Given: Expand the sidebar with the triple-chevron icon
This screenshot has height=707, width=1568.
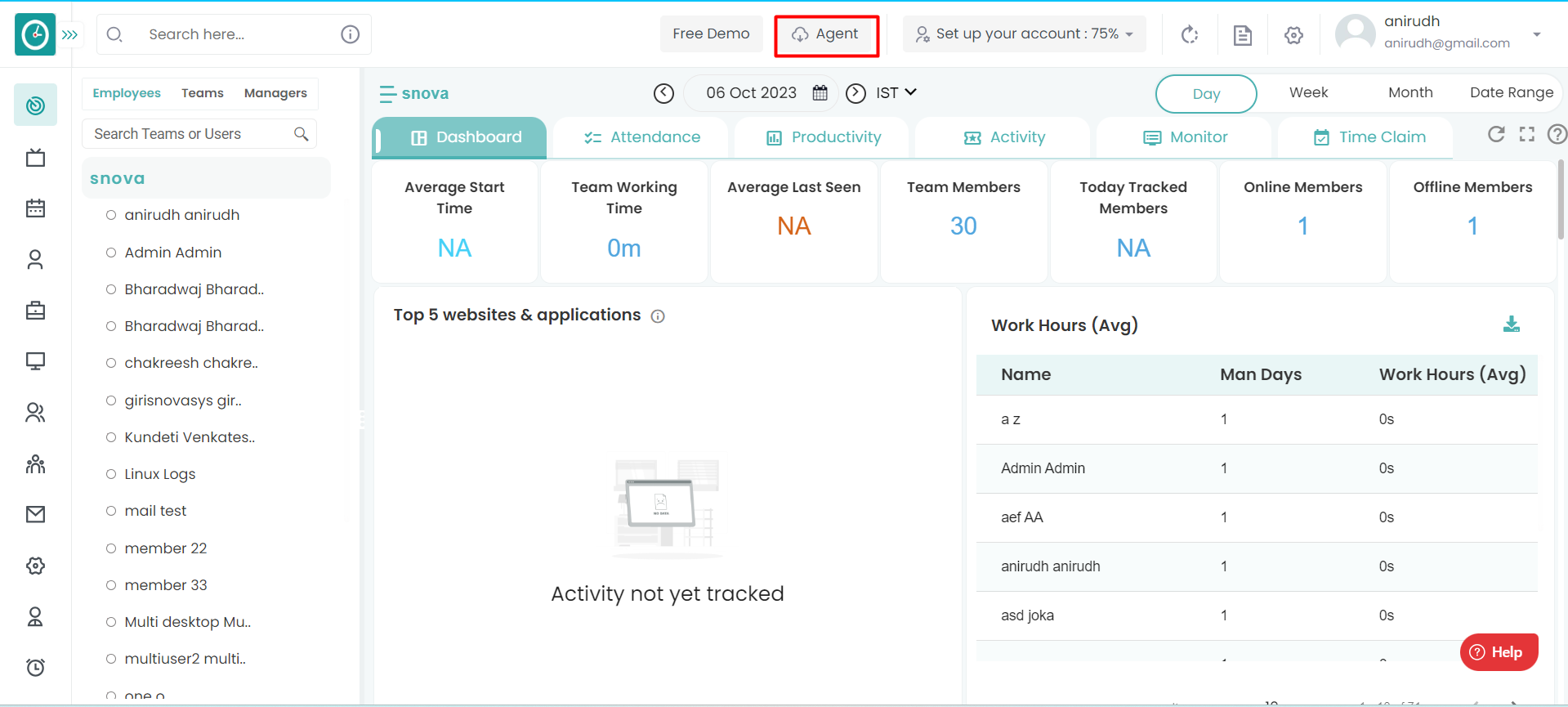Looking at the screenshot, I should coord(70,34).
